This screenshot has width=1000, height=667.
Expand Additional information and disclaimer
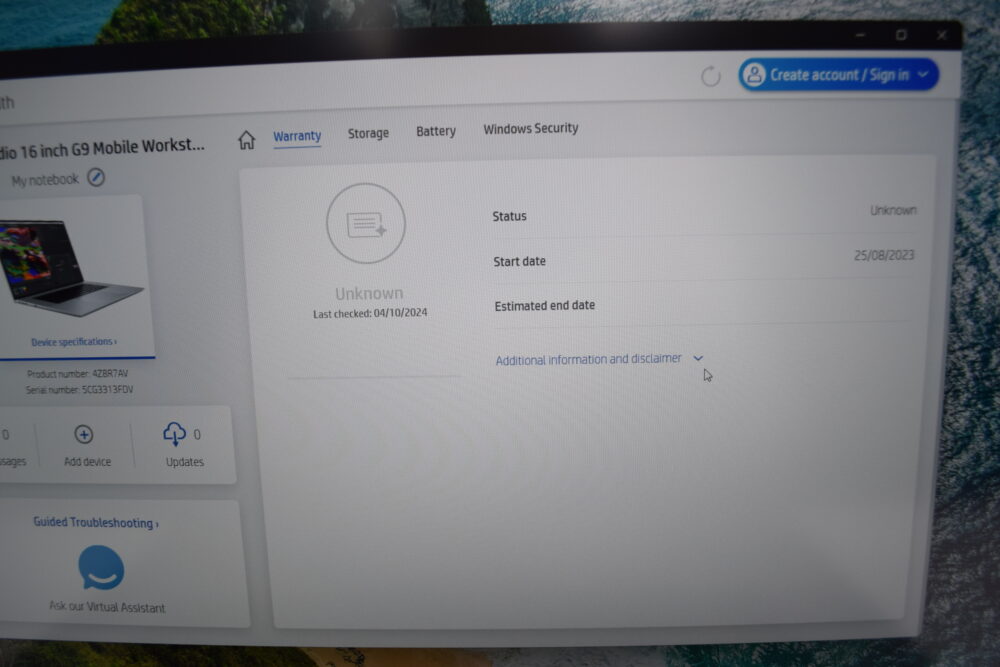click(x=599, y=359)
